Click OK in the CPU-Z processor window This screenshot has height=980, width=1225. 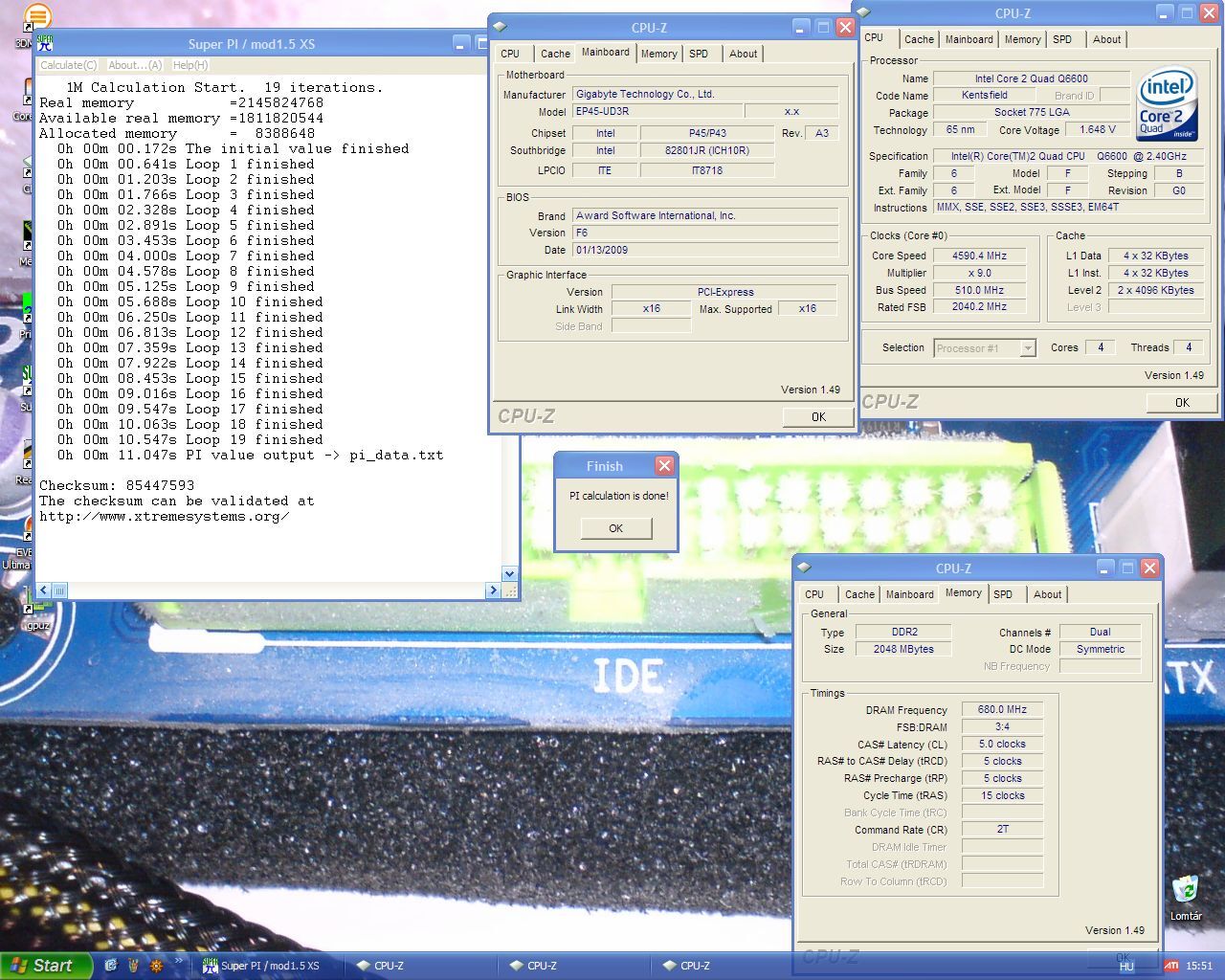coord(1182,402)
